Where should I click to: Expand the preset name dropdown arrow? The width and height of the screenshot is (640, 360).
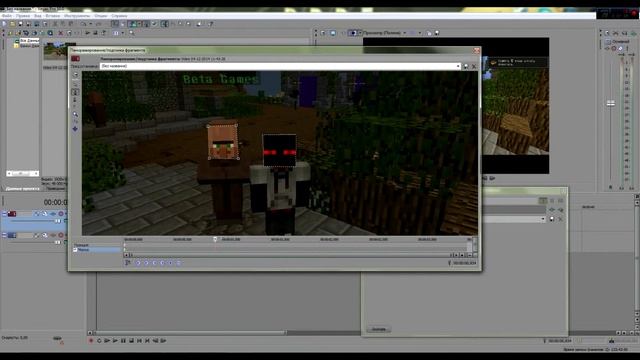(x=458, y=66)
